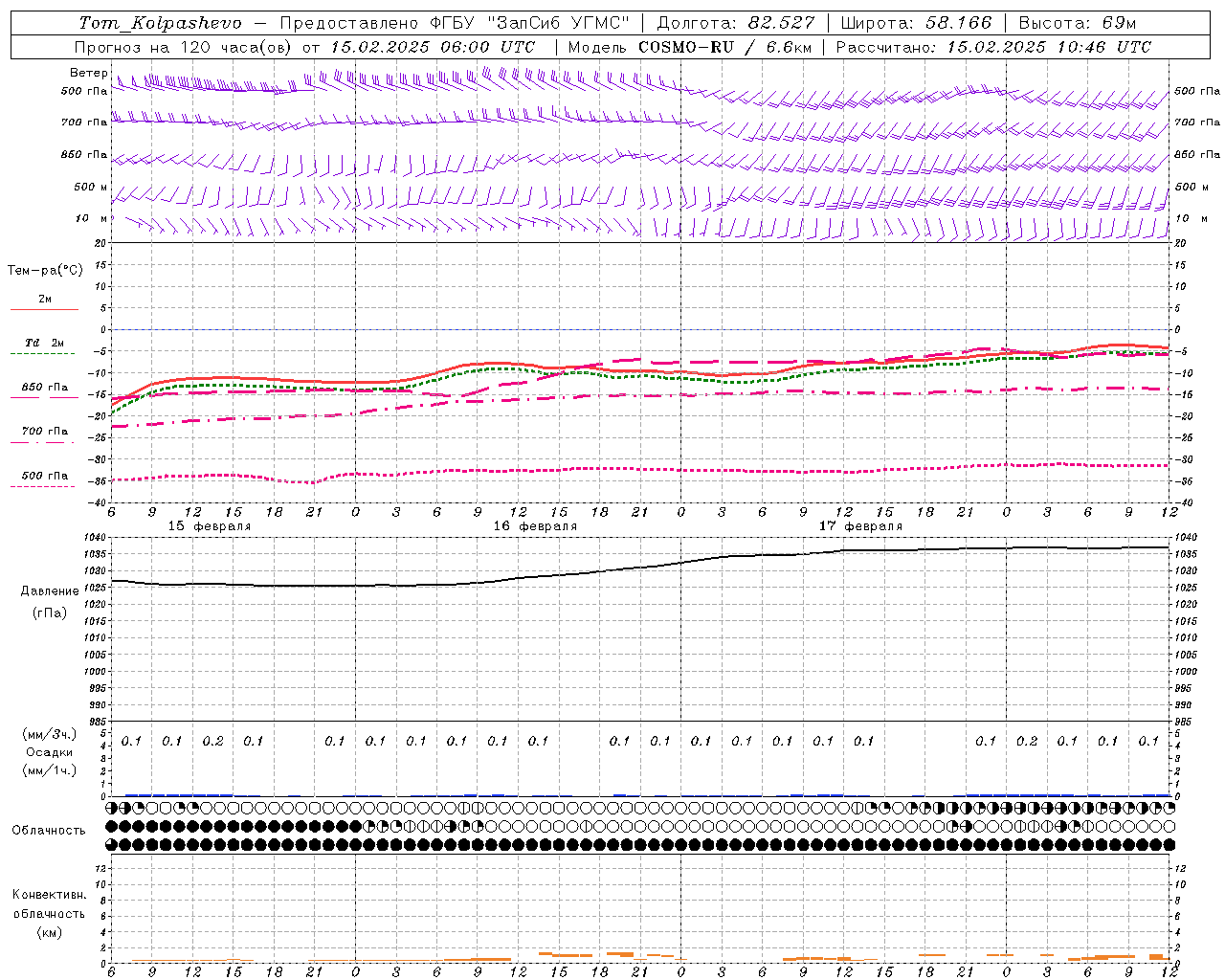
Task: Click the (мм/3ч.) precipitation unit label
Action: (50, 734)
